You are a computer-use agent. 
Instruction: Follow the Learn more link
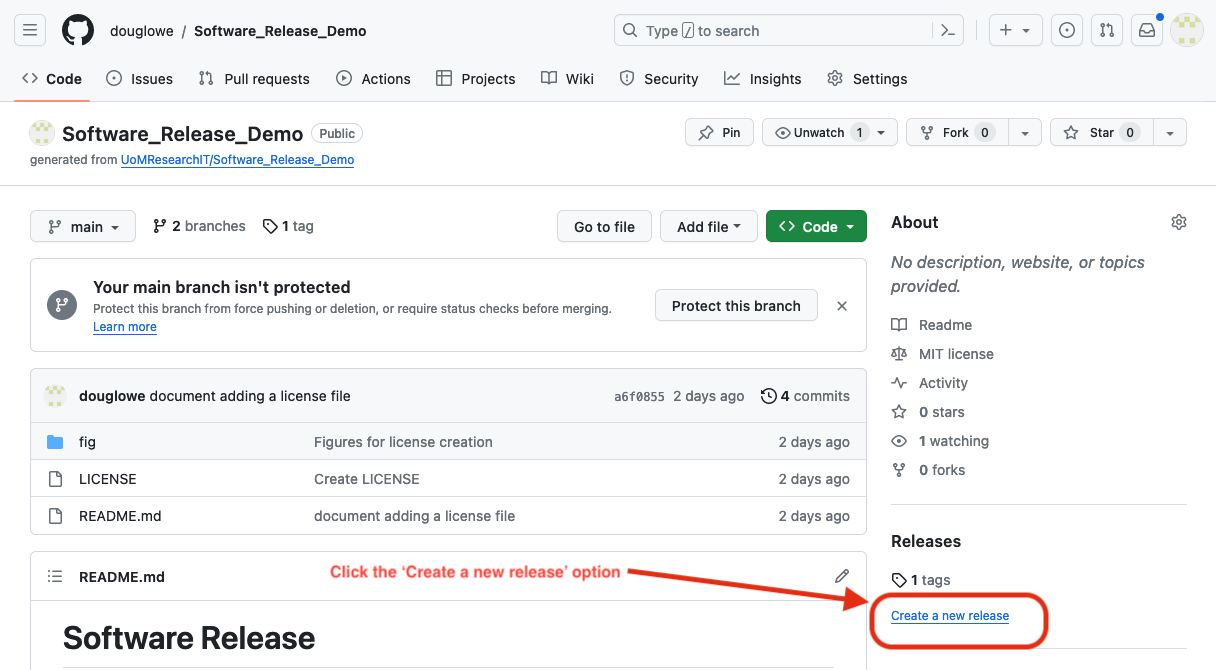pyautogui.click(x=125, y=327)
